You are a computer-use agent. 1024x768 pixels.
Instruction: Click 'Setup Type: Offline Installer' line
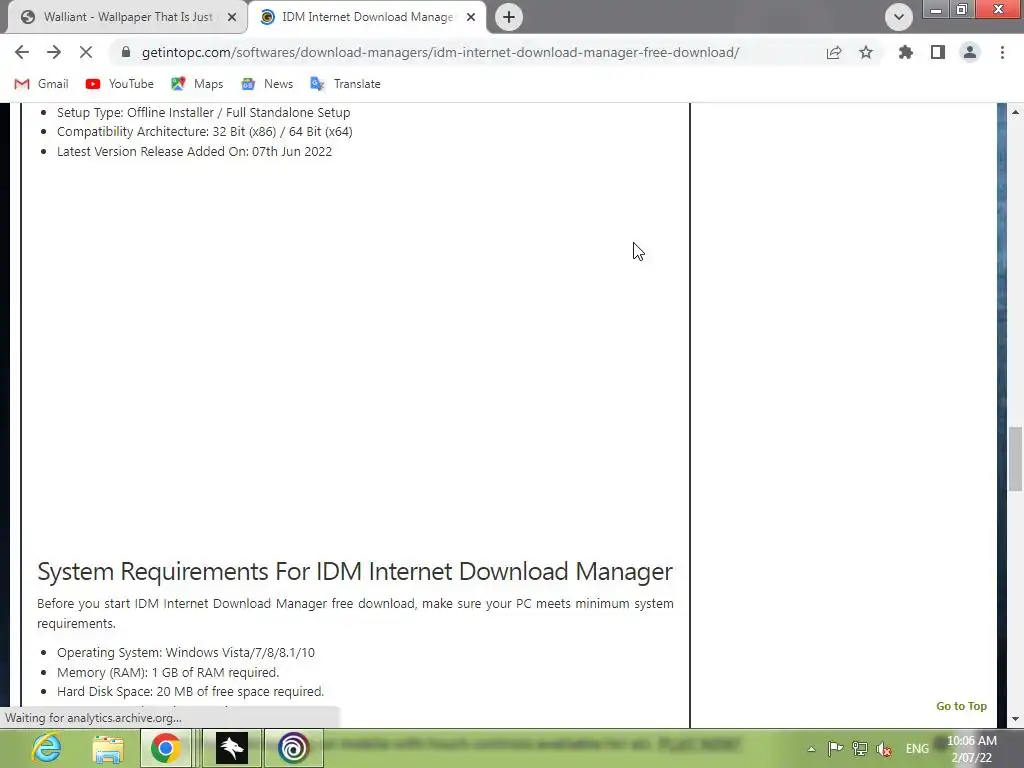[203, 112]
